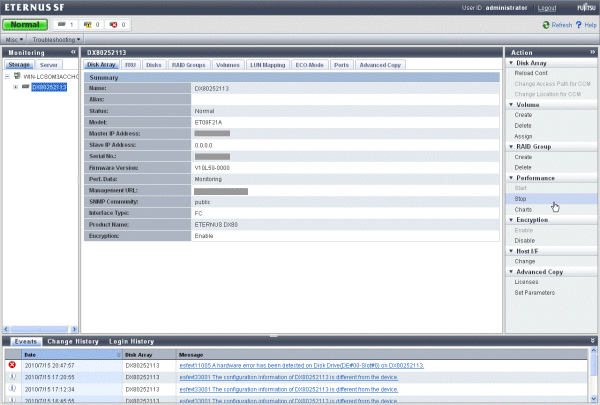The width and height of the screenshot is (600, 405).
Task: Click the disk array icon in tree
Action: point(26,87)
